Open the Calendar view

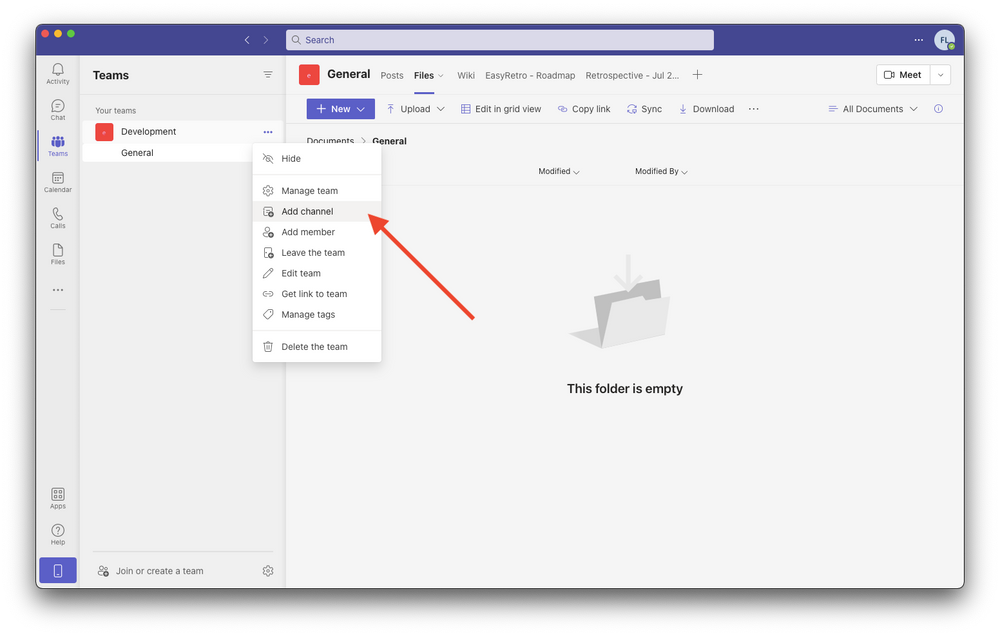pos(57,182)
